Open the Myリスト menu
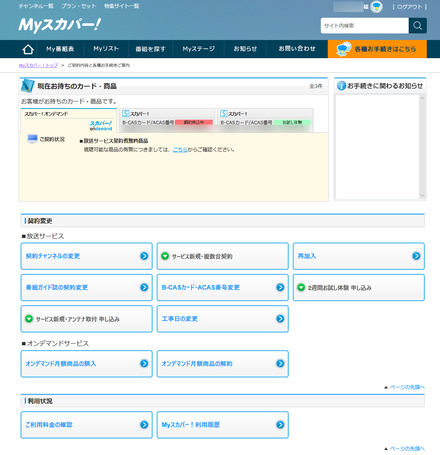The image size is (440, 455). coord(106,49)
